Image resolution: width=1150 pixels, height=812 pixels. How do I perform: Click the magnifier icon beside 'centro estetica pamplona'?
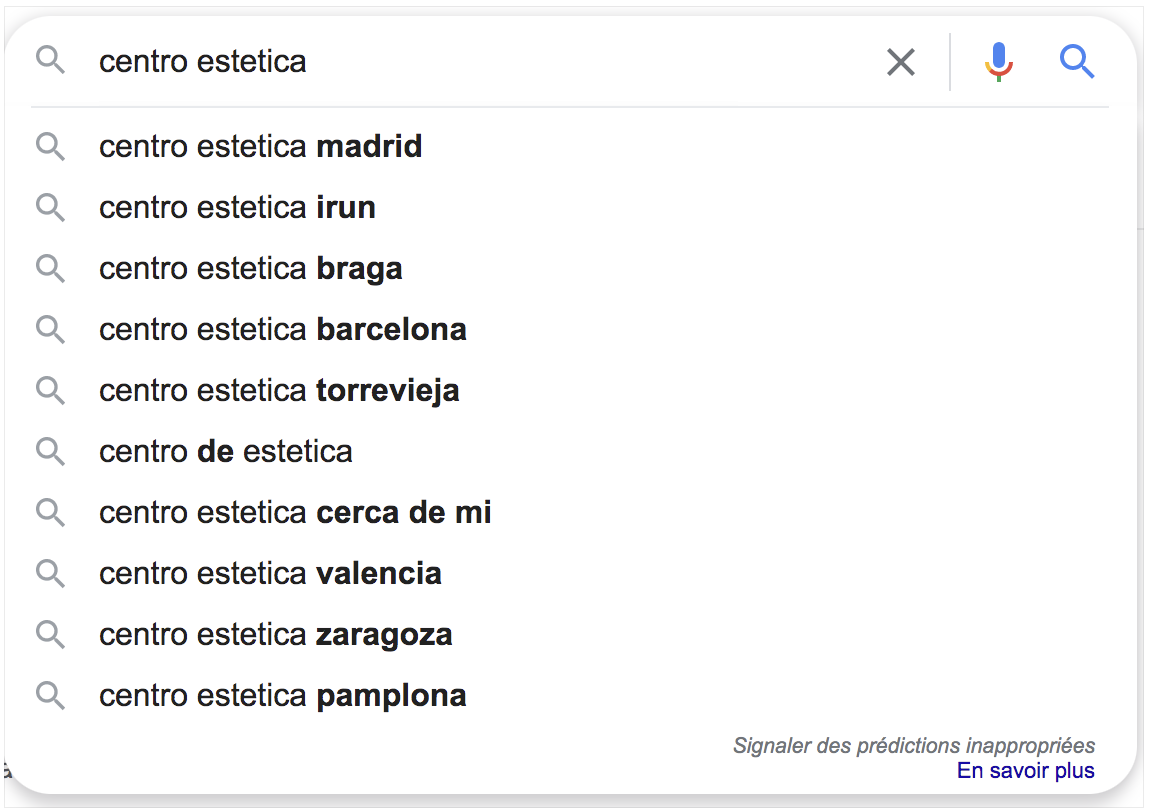click(x=51, y=695)
